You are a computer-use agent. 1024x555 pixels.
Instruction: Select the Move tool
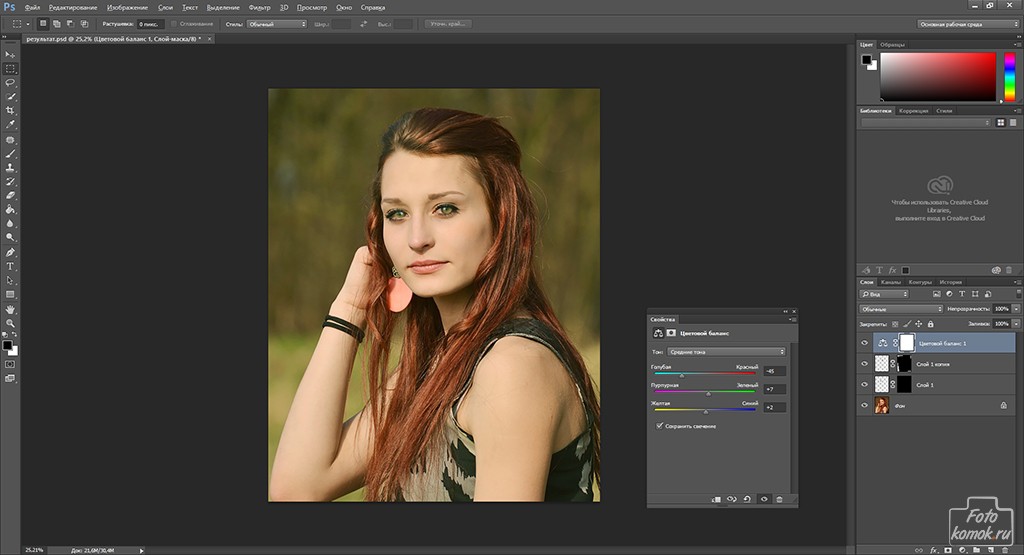click(x=10, y=55)
